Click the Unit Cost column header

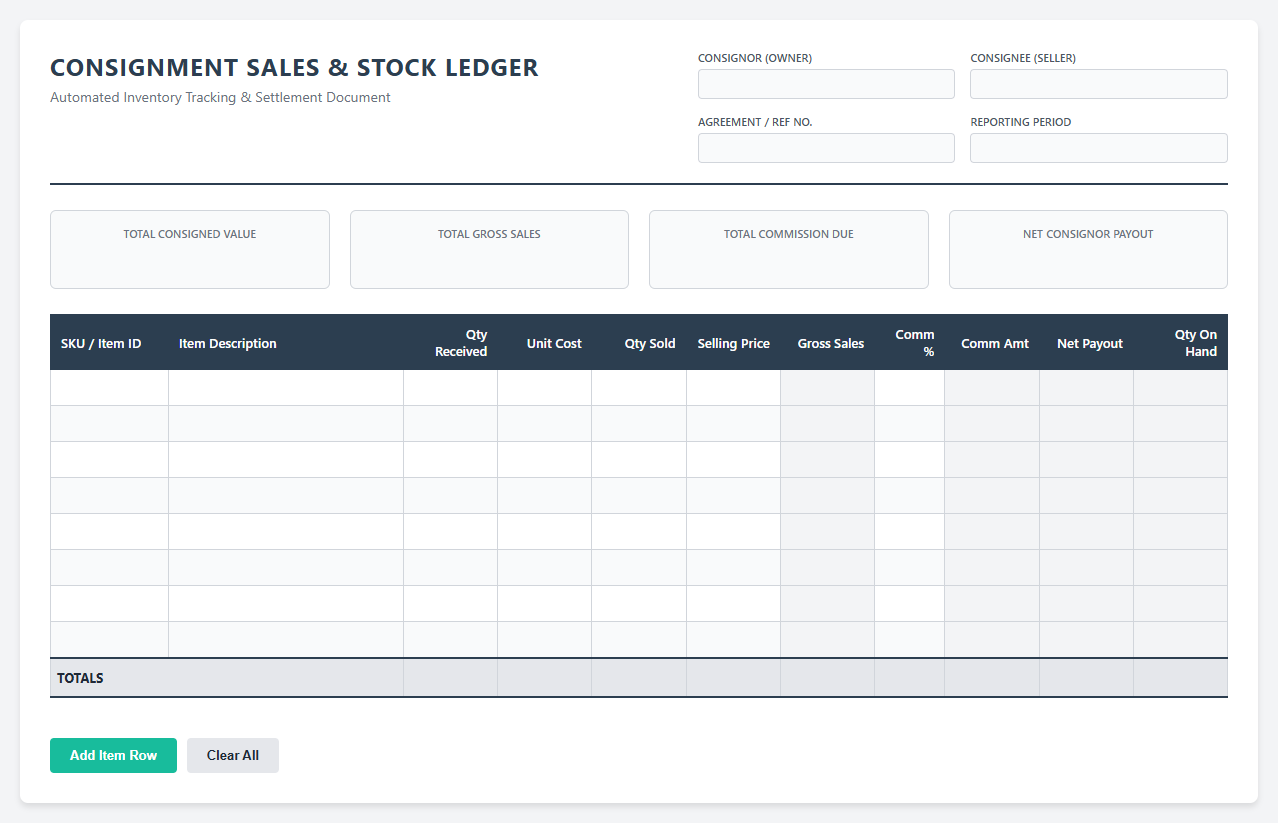544,343
